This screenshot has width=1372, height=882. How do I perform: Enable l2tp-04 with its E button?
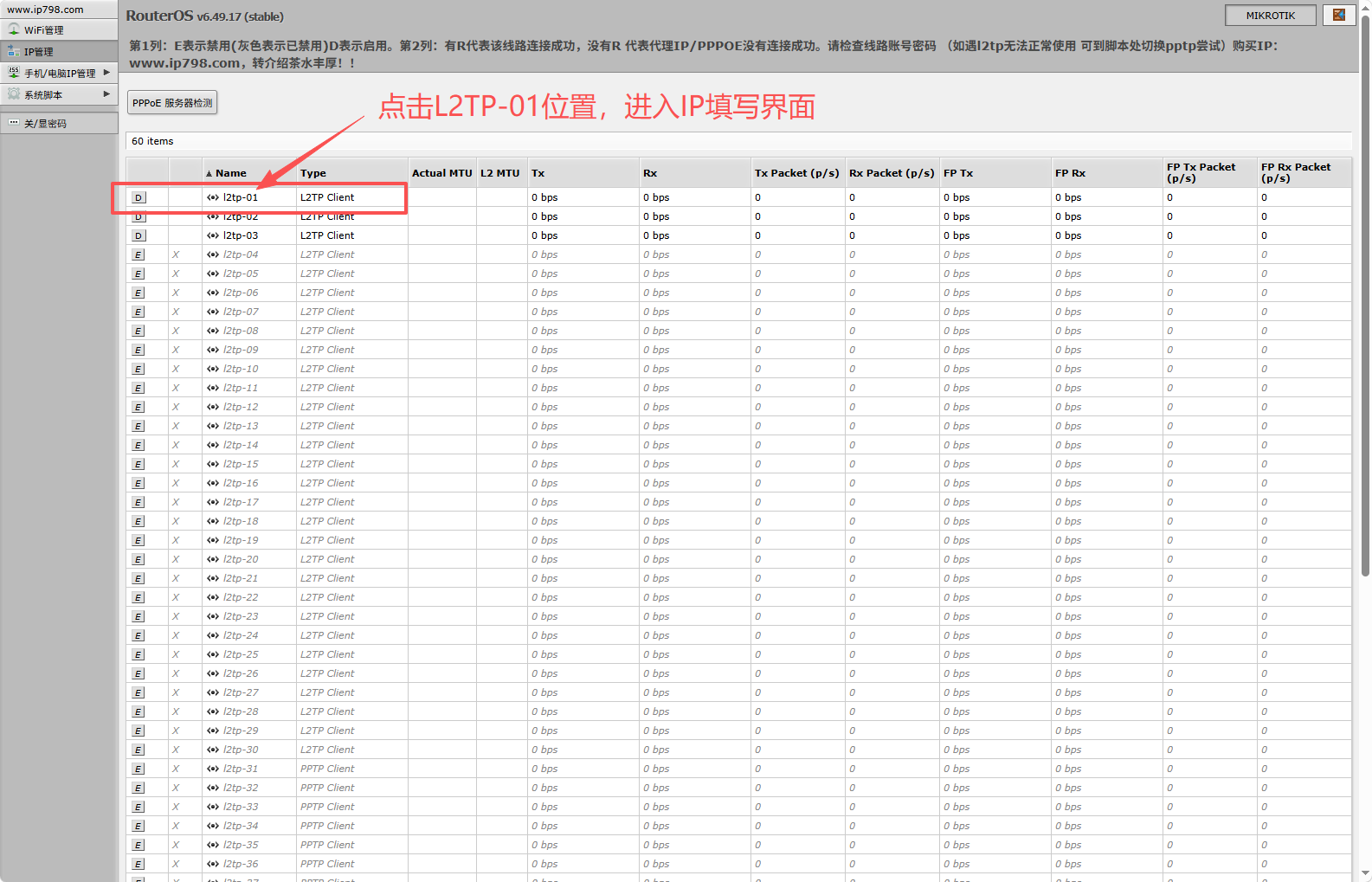point(138,254)
